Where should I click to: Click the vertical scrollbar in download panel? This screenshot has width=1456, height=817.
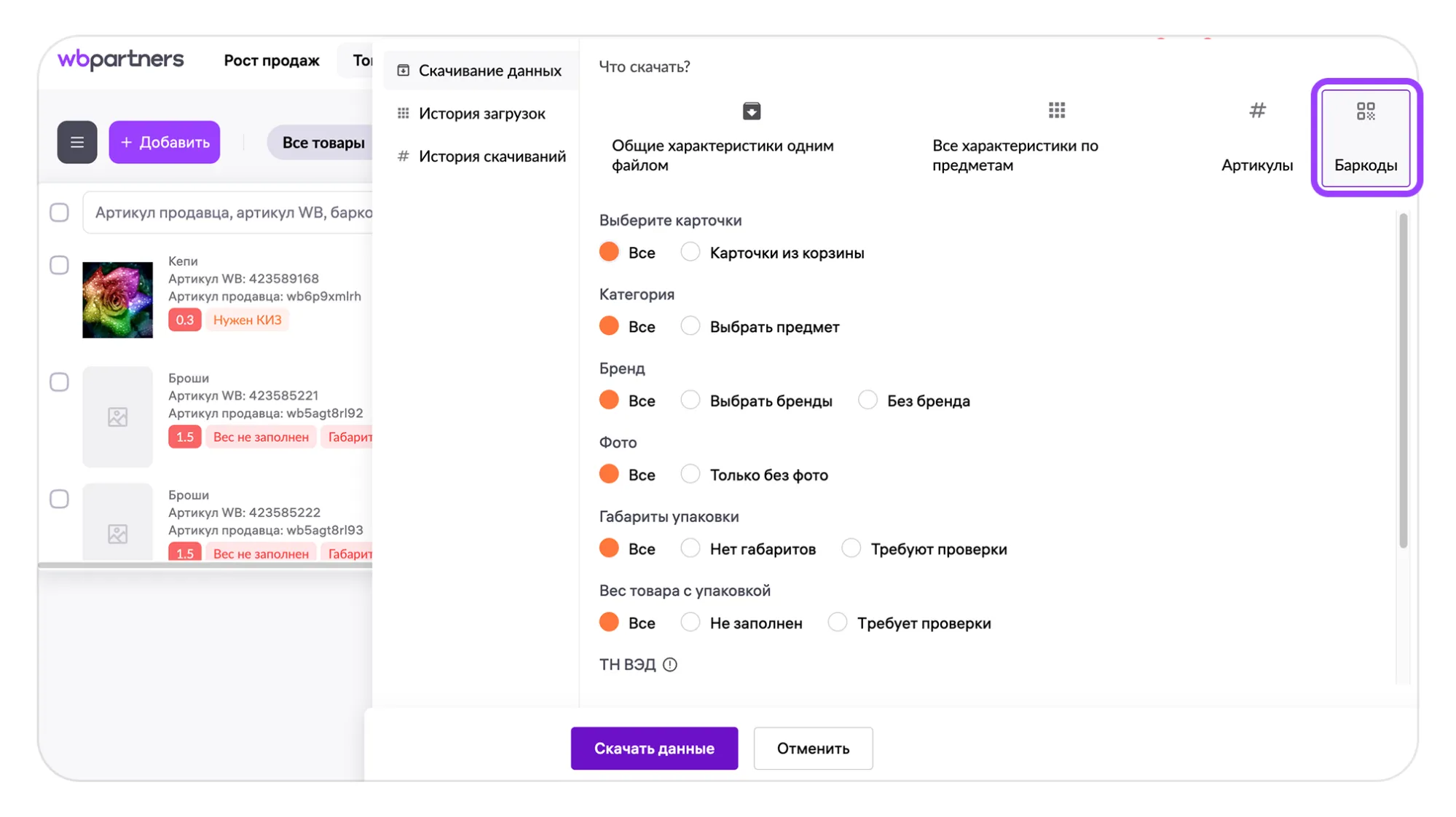pos(1402,379)
